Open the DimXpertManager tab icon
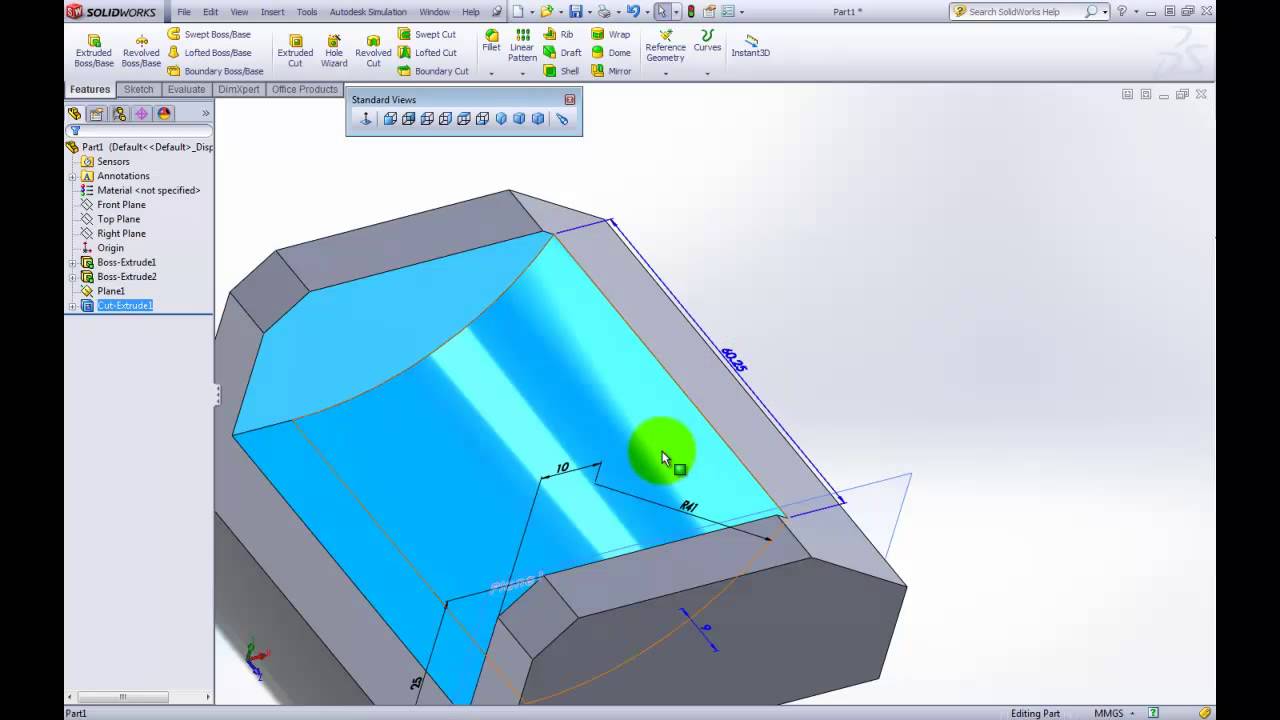Image resolution: width=1280 pixels, height=720 pixels. coord(141,114)
